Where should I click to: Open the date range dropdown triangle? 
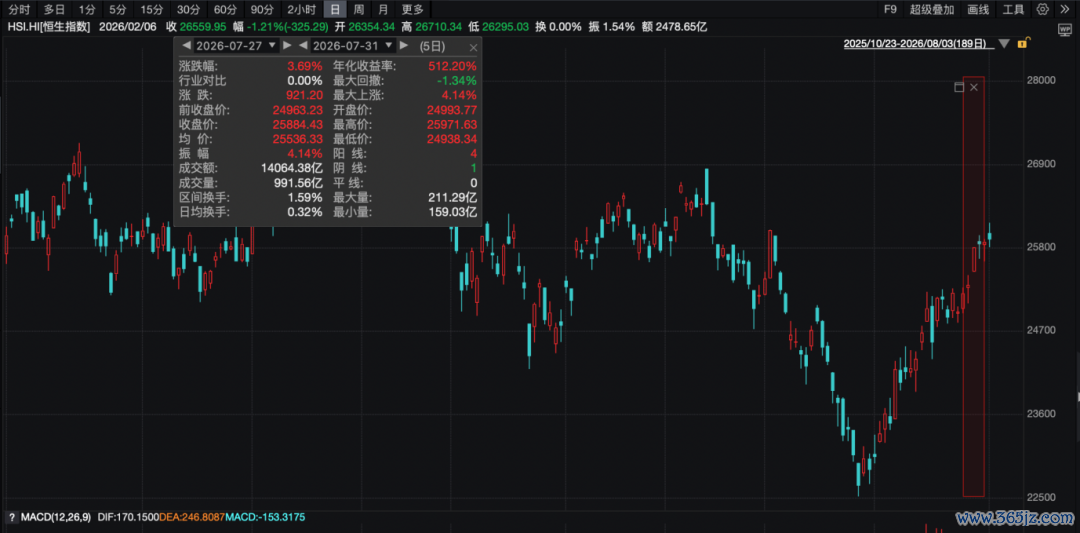pyautogui.click(x=1005, y=44)
